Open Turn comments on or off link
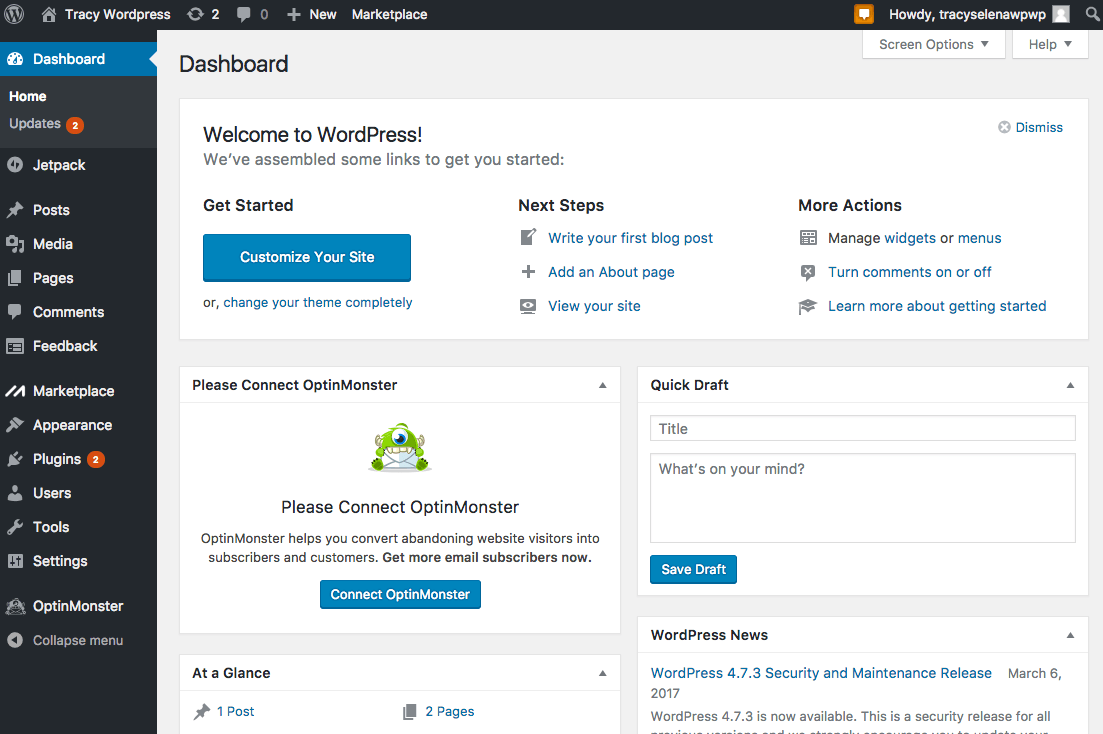 [x=910, y=272]
